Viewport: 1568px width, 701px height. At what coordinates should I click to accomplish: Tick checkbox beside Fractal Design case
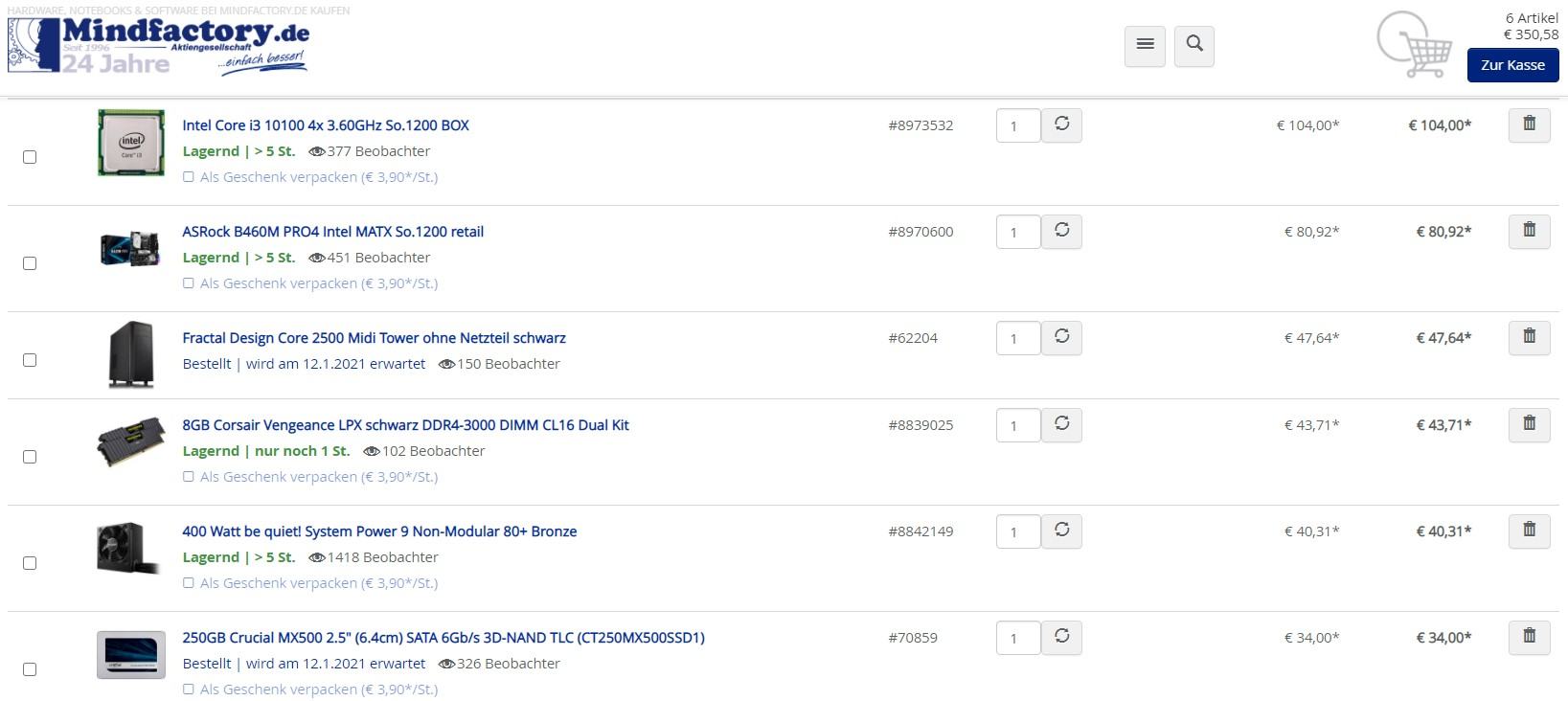pos(30,360)
